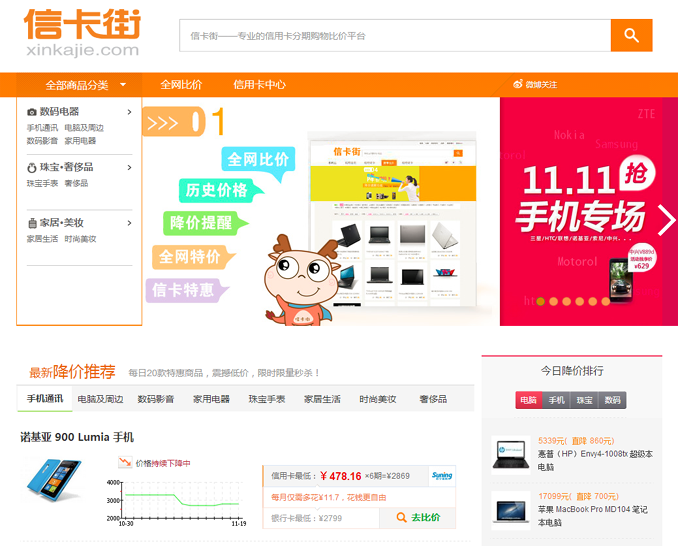The image size is (678, 546).
Task: Click the 11.11 手机专场 banner
Action: [x=589, y=211]
